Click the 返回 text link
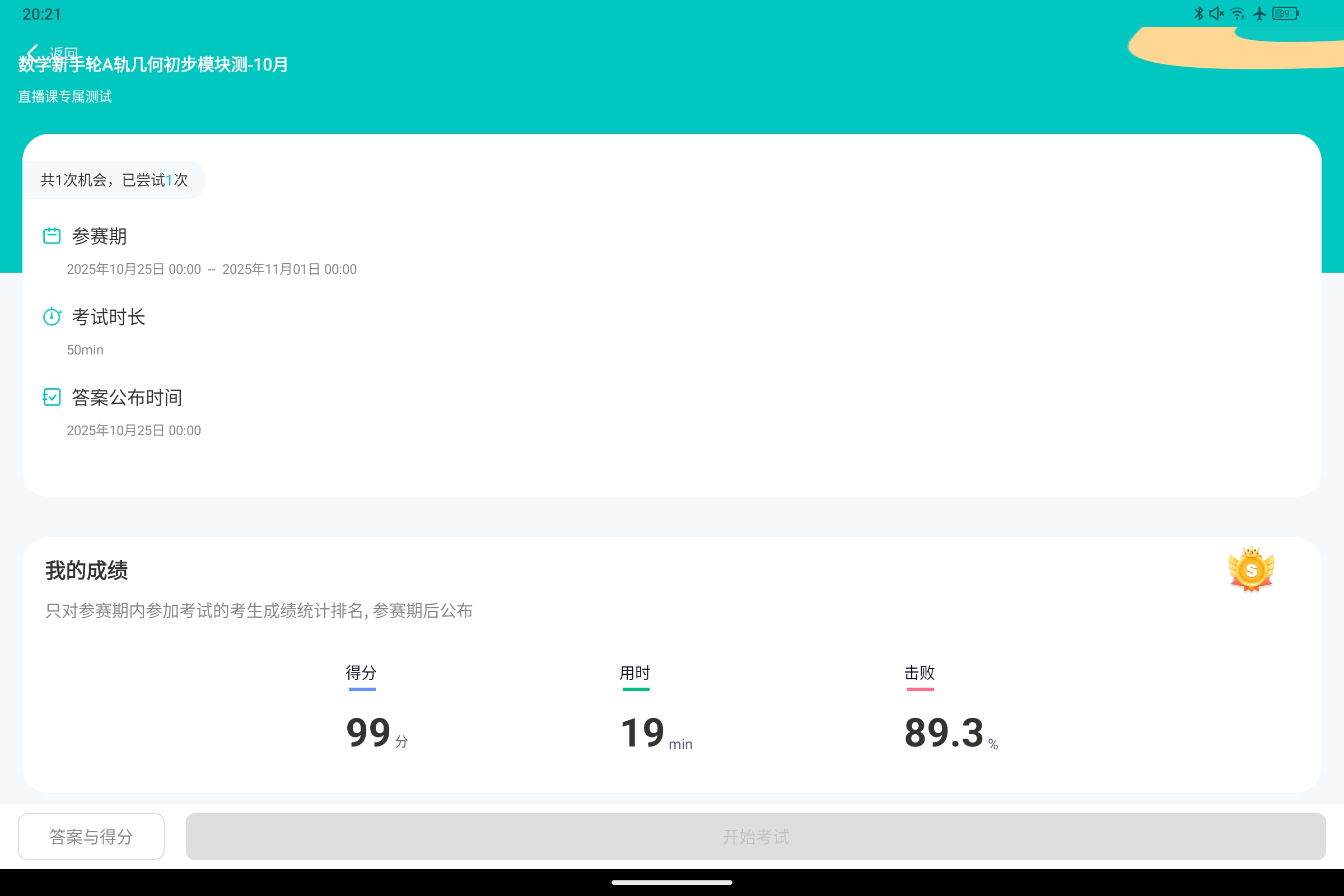Viewport: 1344px width, 896px height. (x=64, y=52)
